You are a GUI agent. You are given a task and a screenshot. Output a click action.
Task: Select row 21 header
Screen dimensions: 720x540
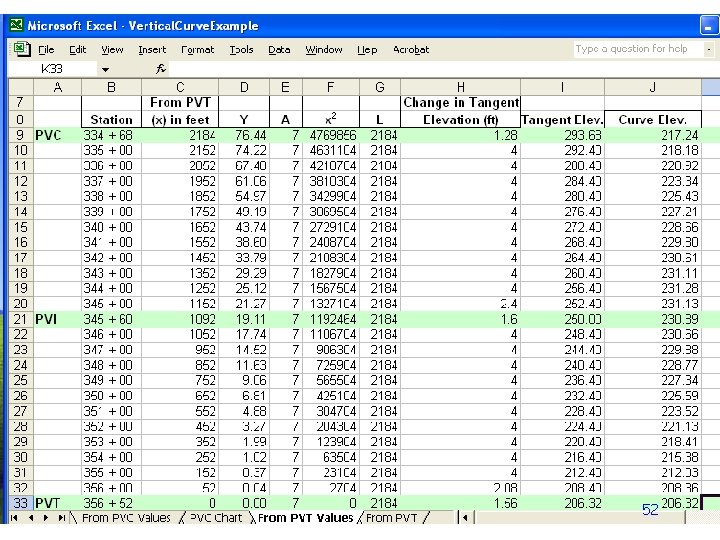pos(21,319)
